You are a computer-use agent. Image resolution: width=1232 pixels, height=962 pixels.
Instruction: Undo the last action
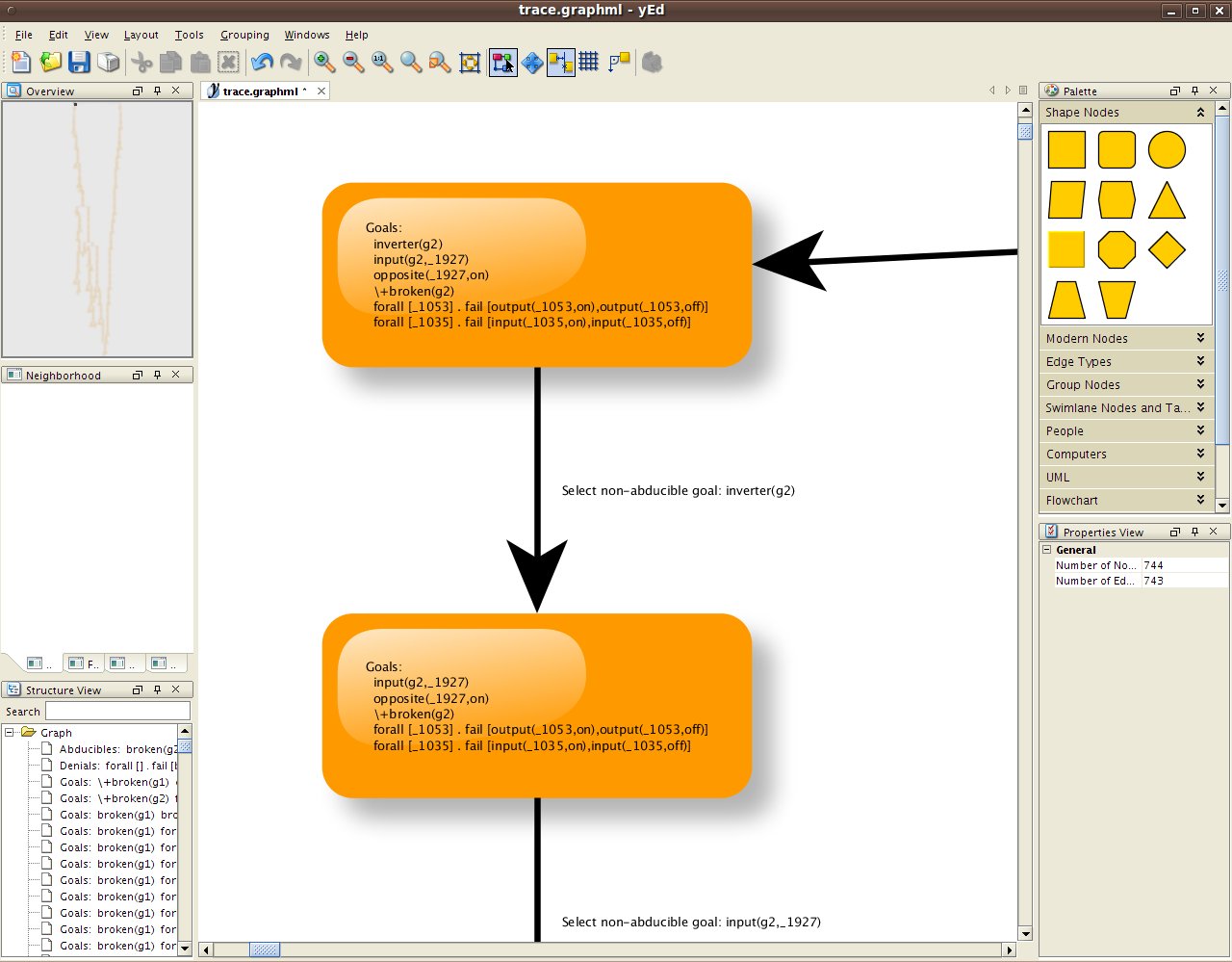(262, 63)
